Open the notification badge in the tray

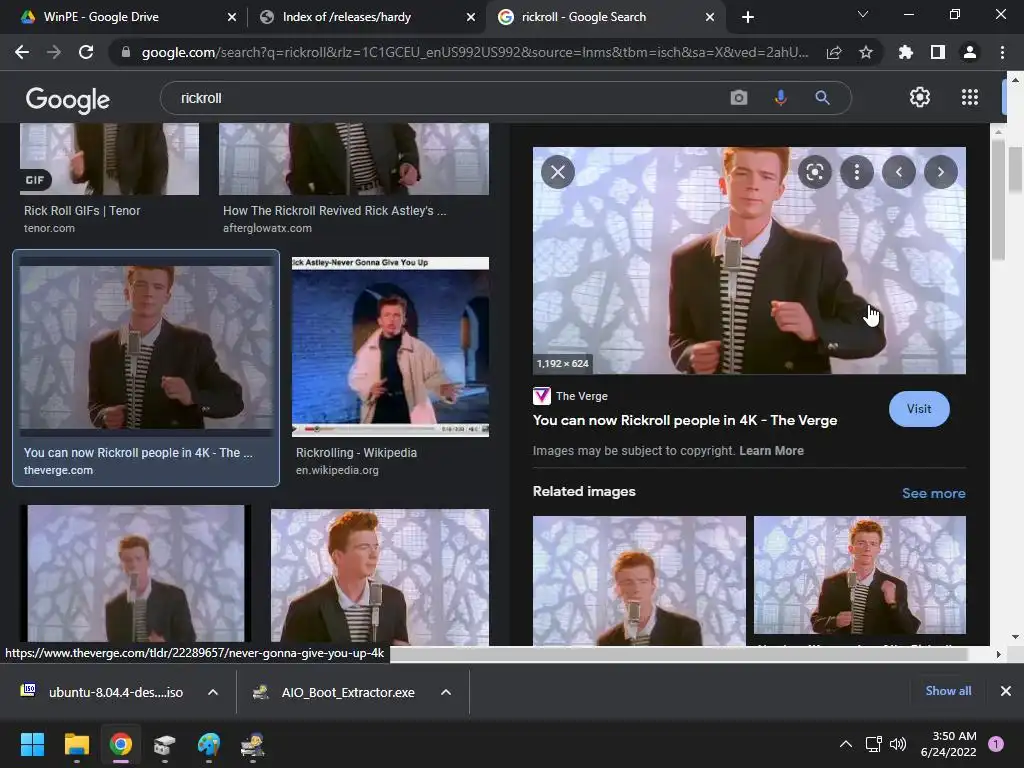point(996,744)
